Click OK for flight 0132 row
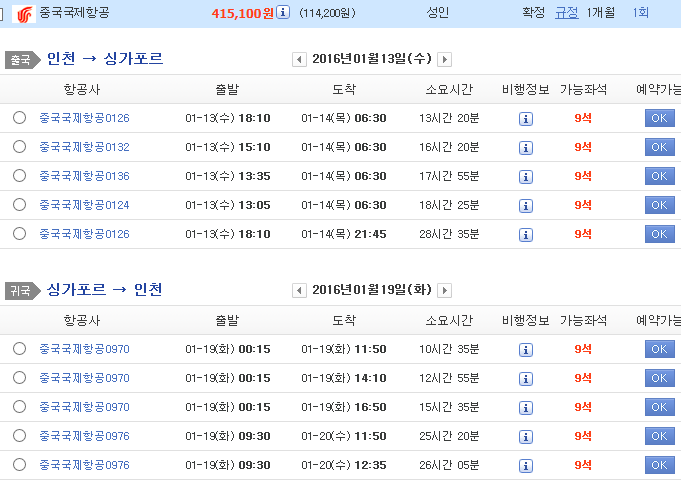The width and height of the screenshot is (681, 489). (x=659, y=147)
